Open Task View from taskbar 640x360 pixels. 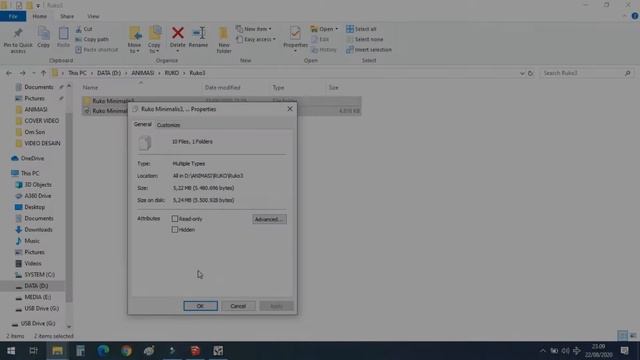33,351
